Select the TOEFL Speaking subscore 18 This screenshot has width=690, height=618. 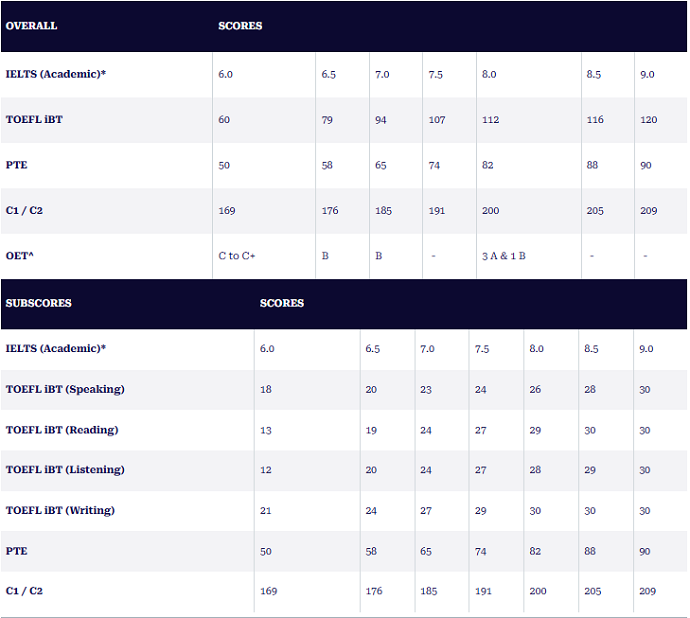click(x=266, y=389)
